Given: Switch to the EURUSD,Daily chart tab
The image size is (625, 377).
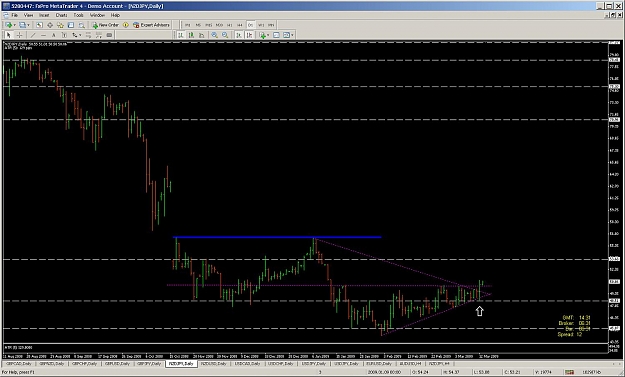Looking at the screenshot, I should (x=379, y=363).
